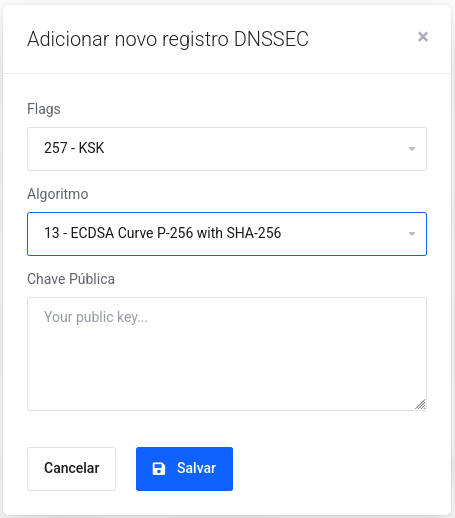Screen dimensions: 455x518
Task: Click the caret arrow of the Flags select
Action: pos(412,149)
